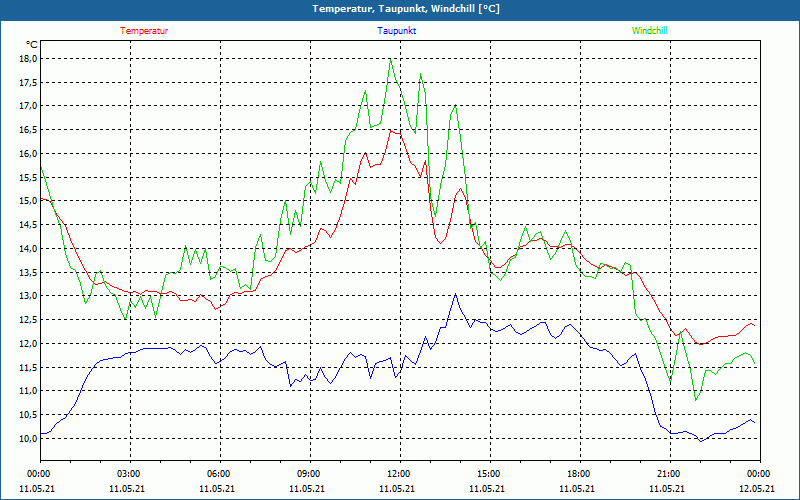Image resolution: width=800 pixels, height=500 pixels.
Task: Select the blue Taupunkt legend label
Action: pyautogui.click(x=397, y=31)
